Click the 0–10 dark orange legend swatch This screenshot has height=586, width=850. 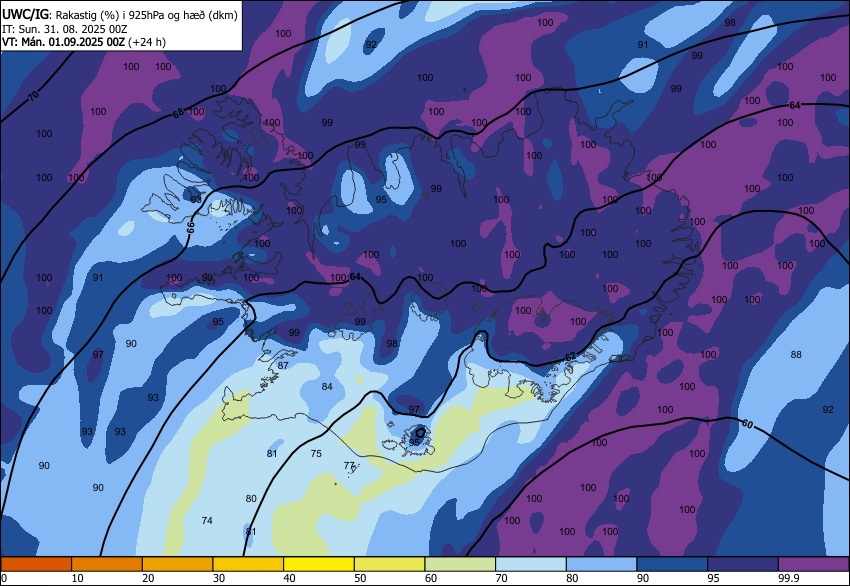(x=36, y=564)
